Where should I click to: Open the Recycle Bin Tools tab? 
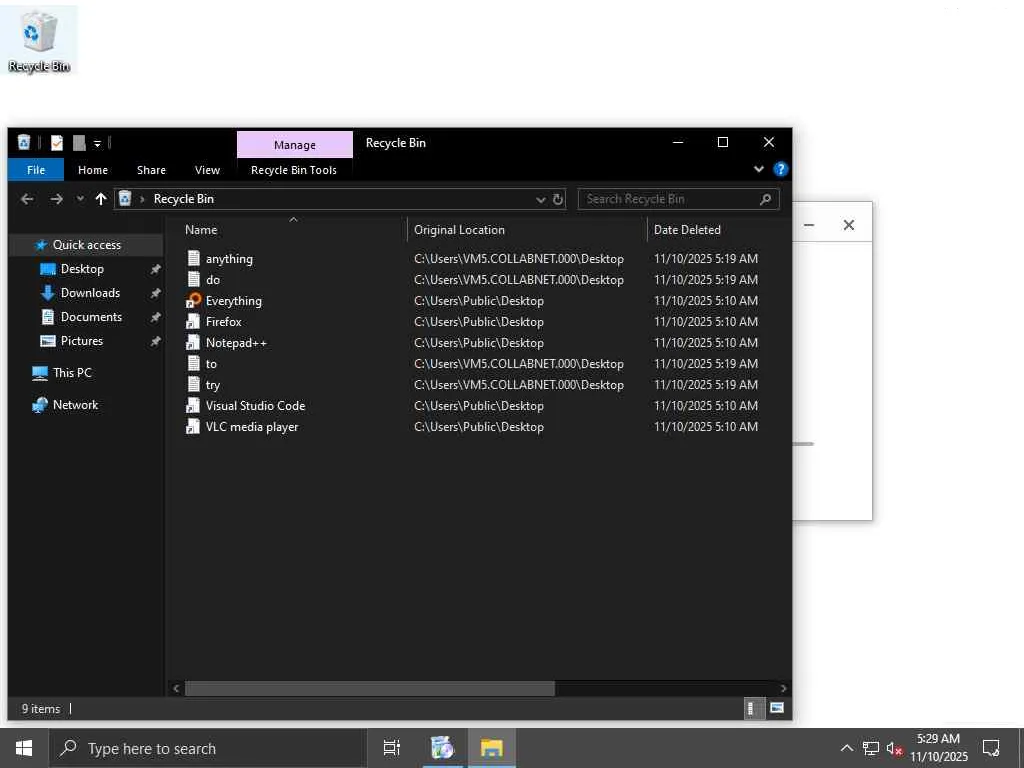[x=294, y=170]
